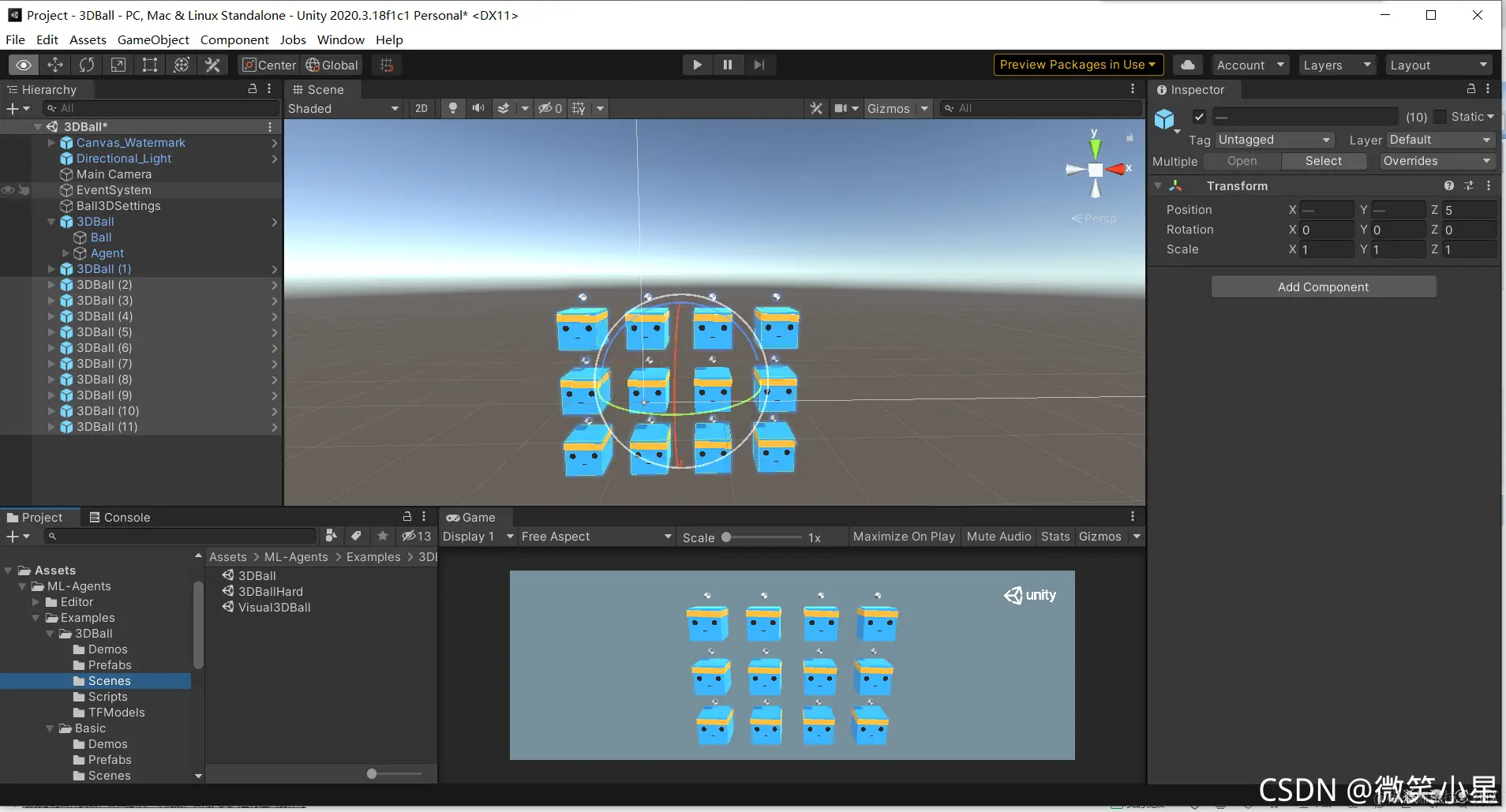
Task: Toggle scene effects icon
Action: click(504, 108)
